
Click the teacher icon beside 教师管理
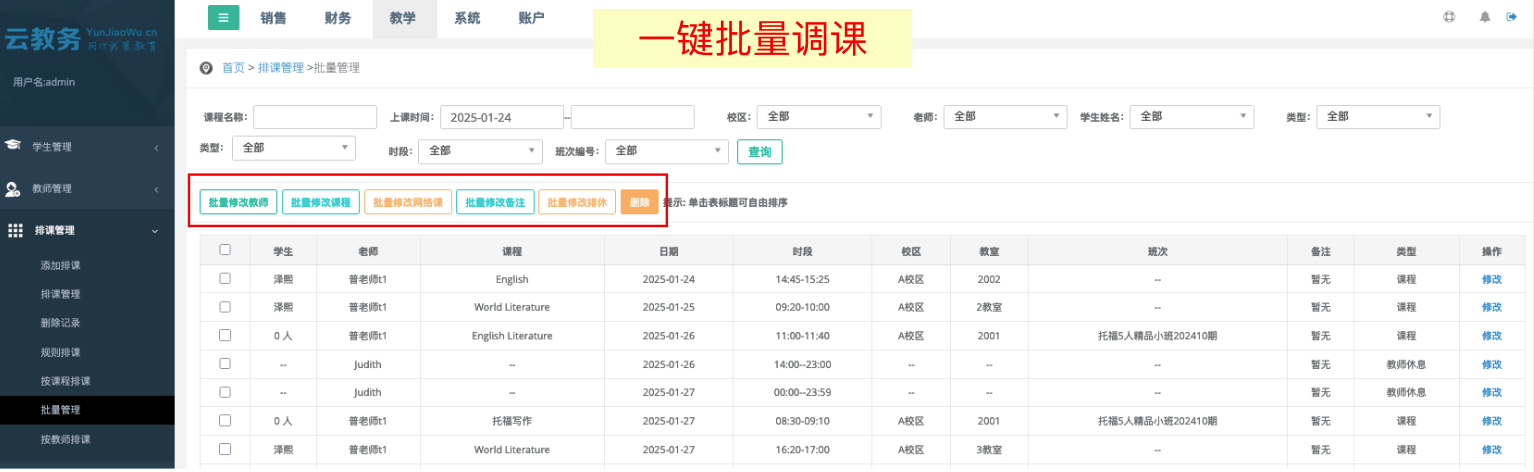13,188
